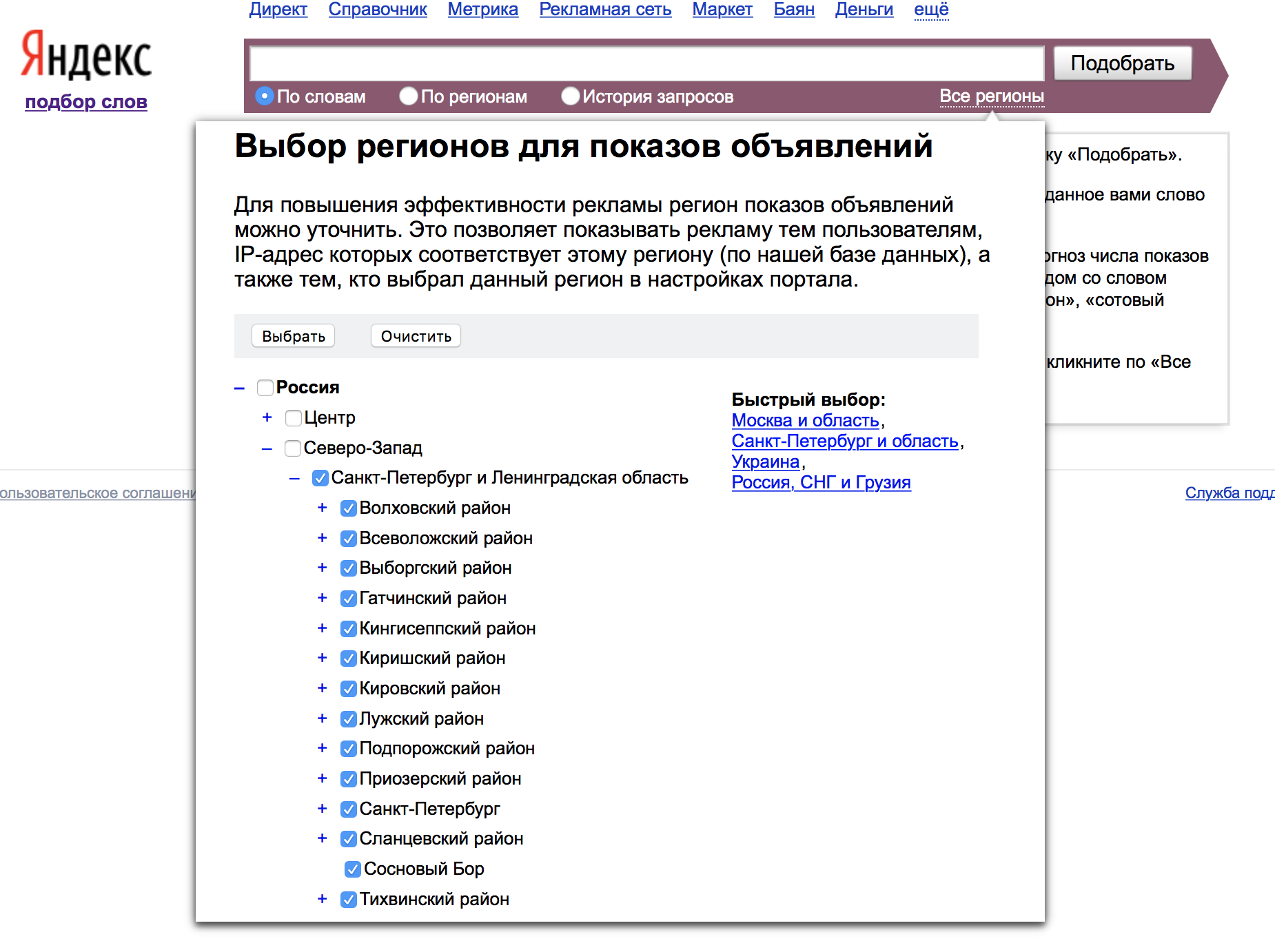The height and width of the screenshot is (952, 1275).
Task: Open the Деньги menu link
Action: (x=864, y=10)
